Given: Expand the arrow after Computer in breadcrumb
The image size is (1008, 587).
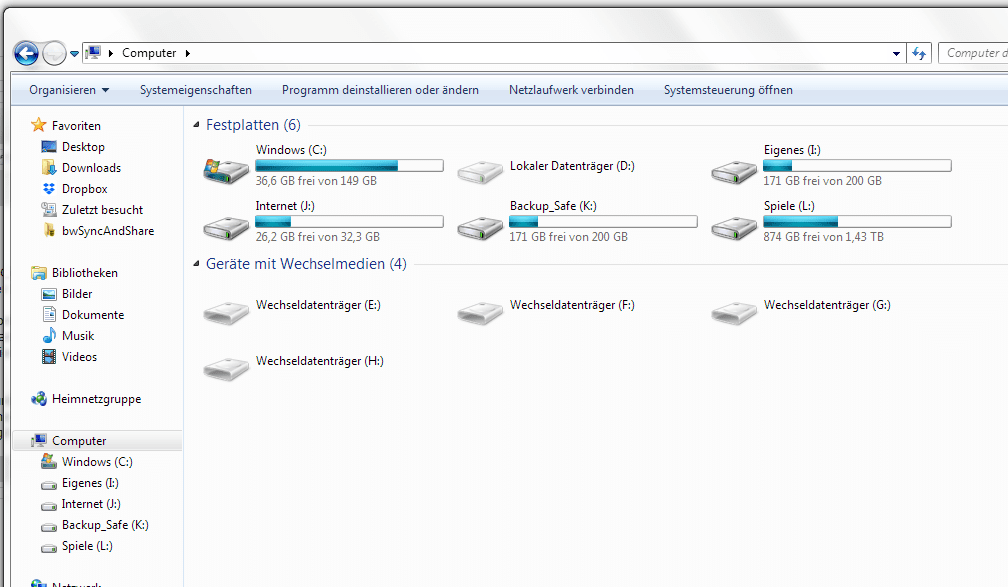Looking at the screenshot, I should point(188,53).
